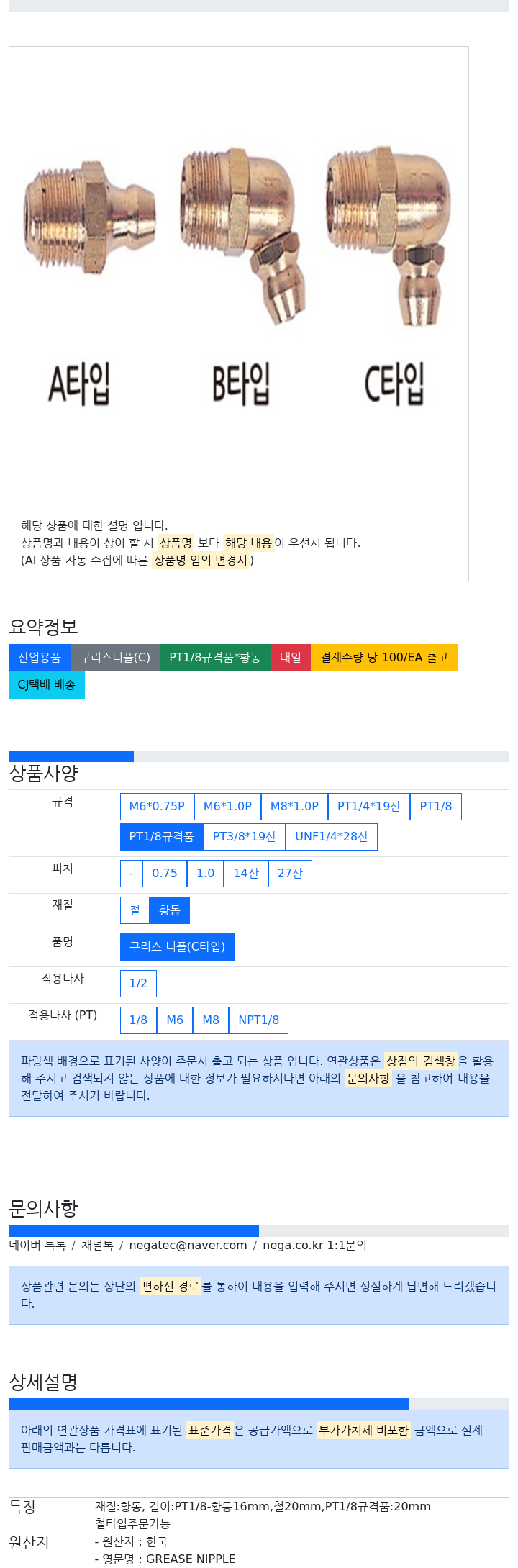518x1568 pixels.
Task: Select the M6*0.75P size option
Action: tap(157, 807)
